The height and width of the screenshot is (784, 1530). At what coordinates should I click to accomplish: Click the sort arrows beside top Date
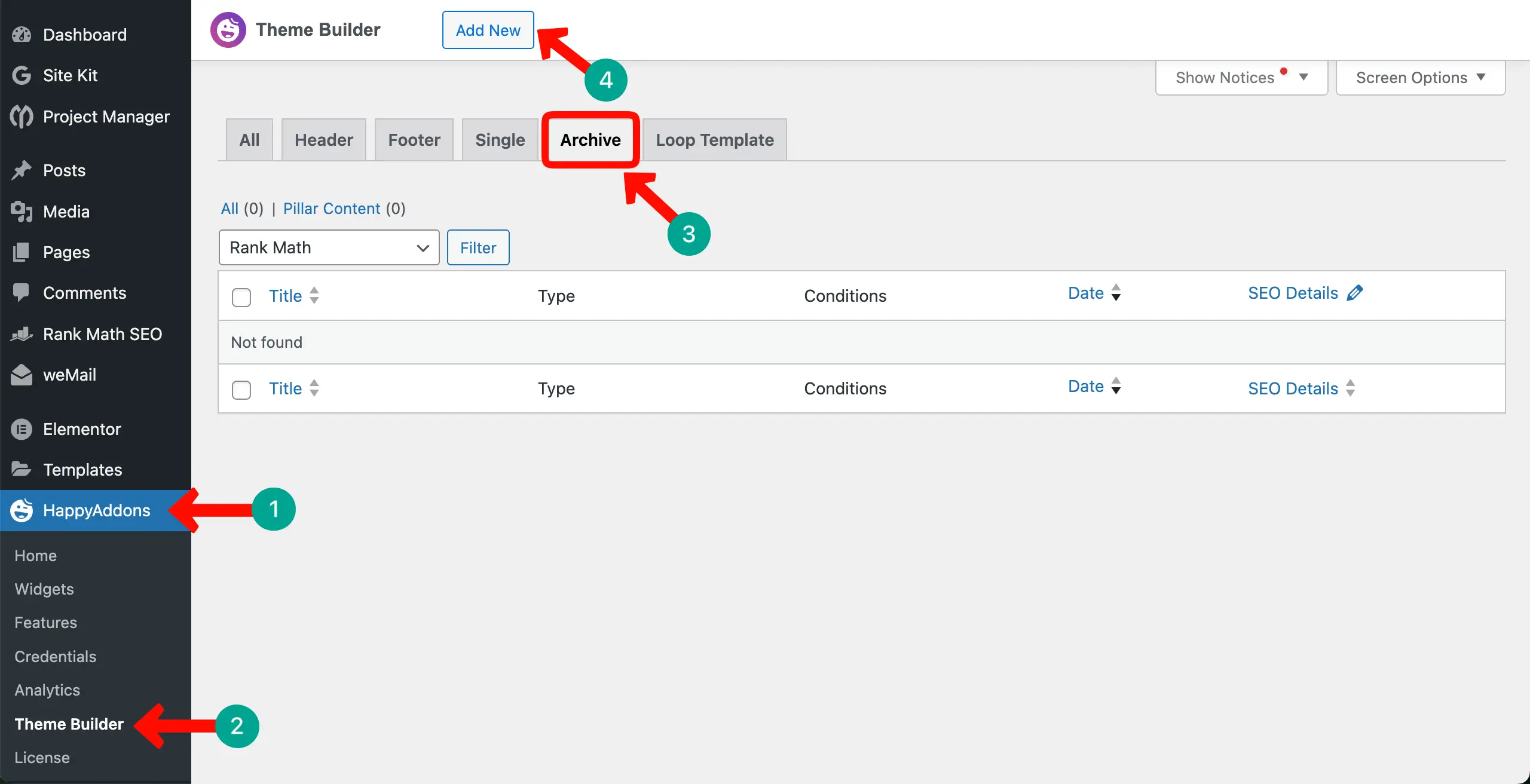1116,293
